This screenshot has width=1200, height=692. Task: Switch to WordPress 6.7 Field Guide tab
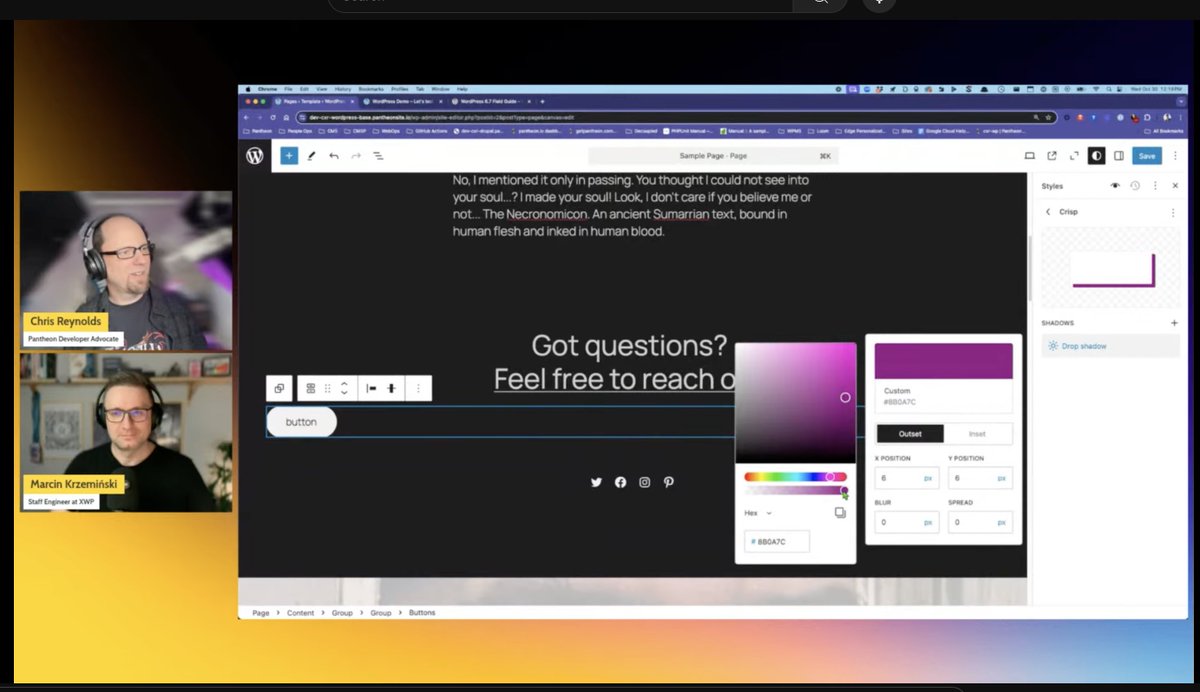coord(492,101)
